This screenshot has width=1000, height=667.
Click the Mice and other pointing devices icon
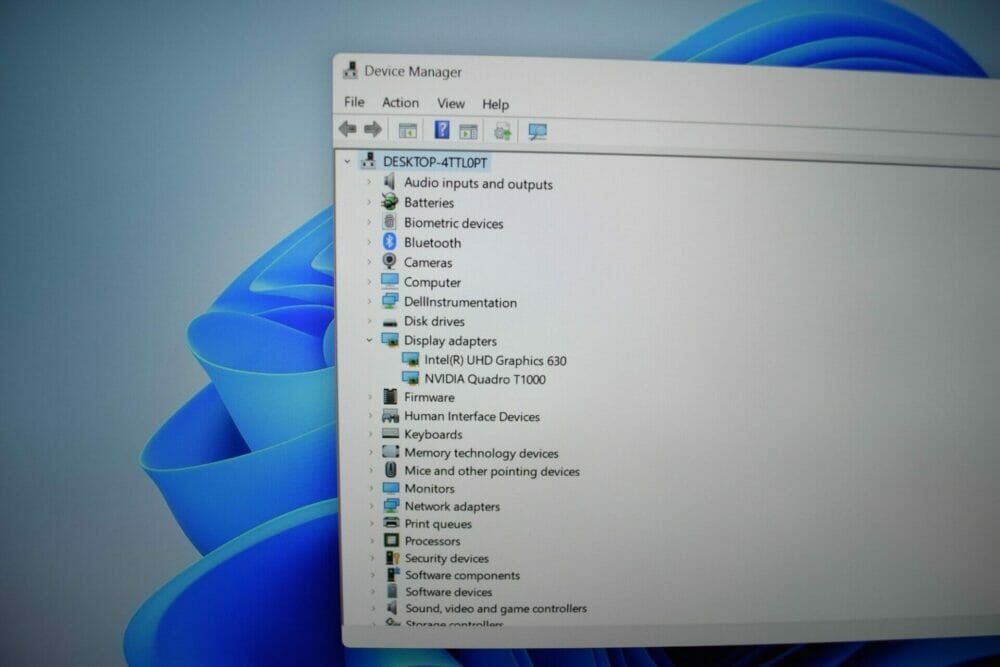click(x=391, y=470)
